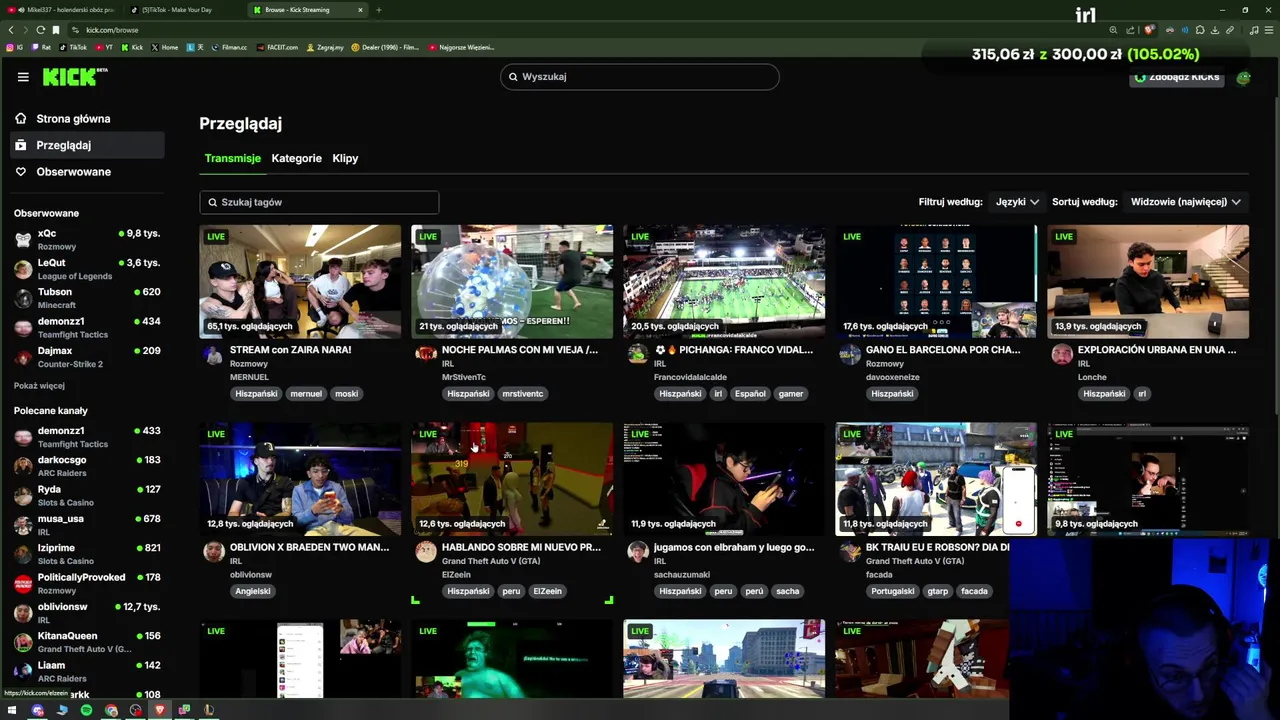Open the browser zoom magnifier icon
The height and width of the screenshot is (720, 1280).
pos(1113,30)
